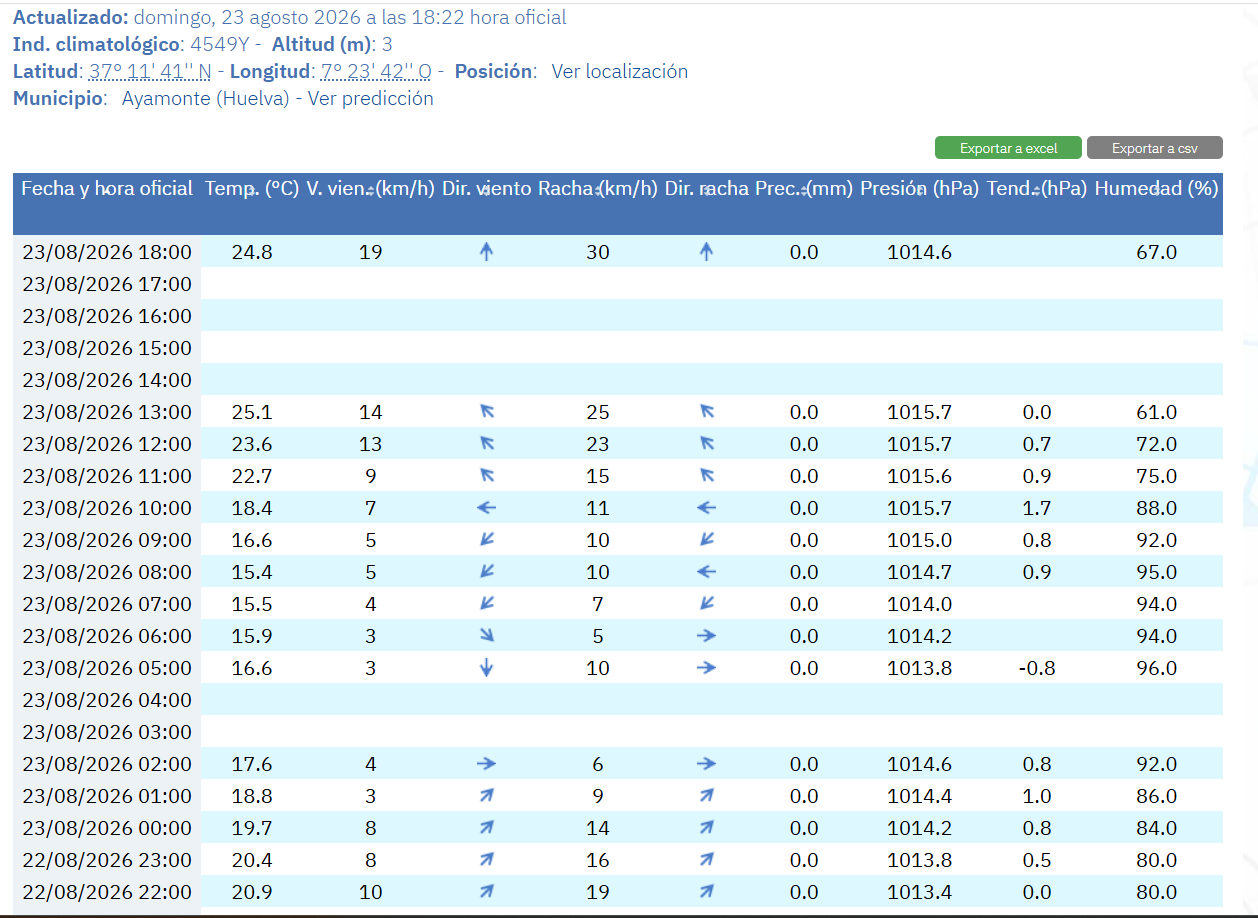
Task: Select tendency value -0.8
Action: coord(1036,668)
